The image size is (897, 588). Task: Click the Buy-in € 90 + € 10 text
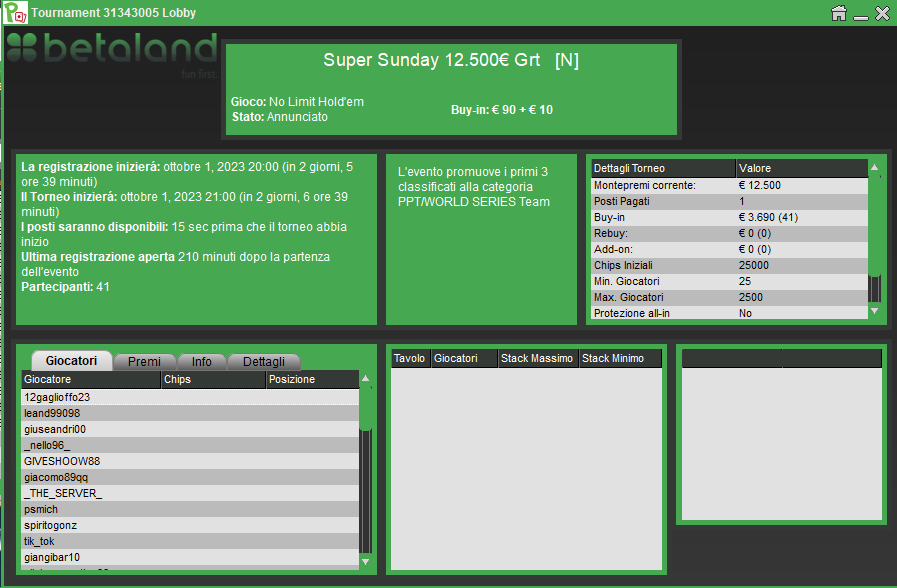click(502, 110)
